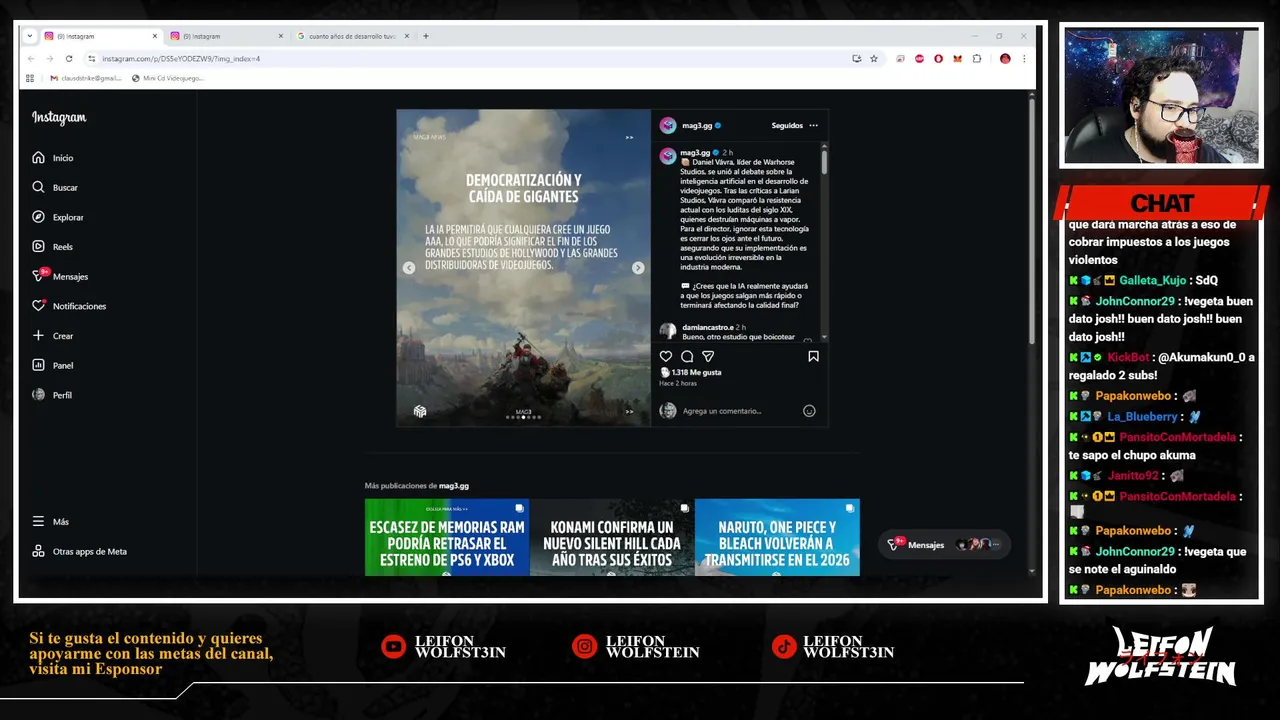The image size is (1280, 720).
Task: Open the Explorar compass icon
Action: [x=38, y=217]
